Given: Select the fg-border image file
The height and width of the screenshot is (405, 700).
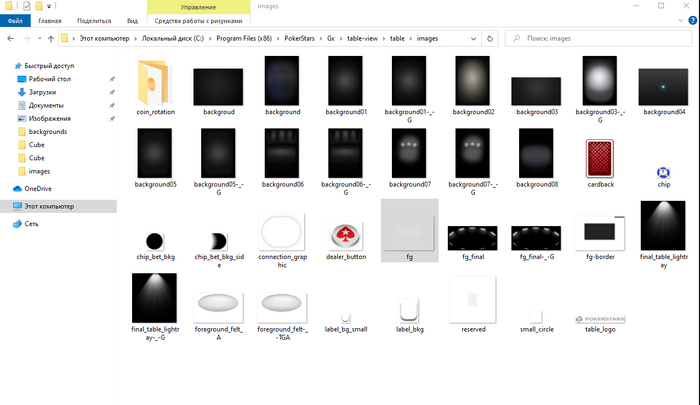Looking at the screenshot, I should [600, 238].
